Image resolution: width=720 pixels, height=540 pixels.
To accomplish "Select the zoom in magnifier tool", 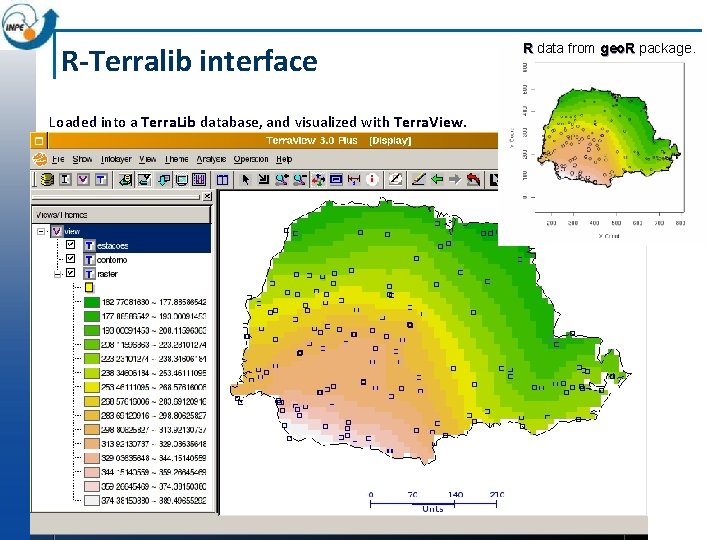I will point(281,180).
